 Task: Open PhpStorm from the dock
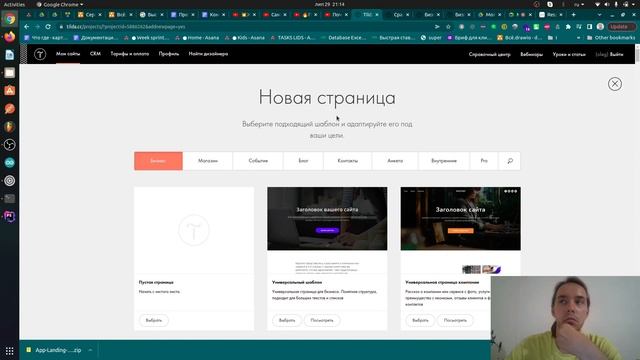click(x=10, y=216)
